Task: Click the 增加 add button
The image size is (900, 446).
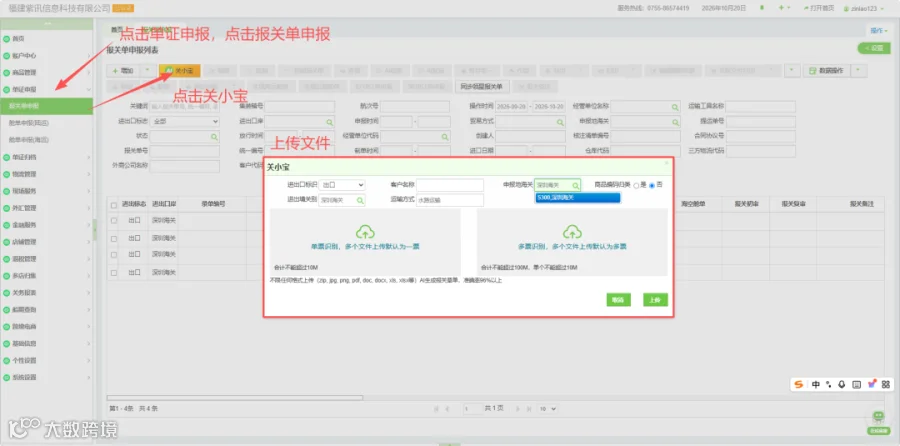Action: point(123,71)
